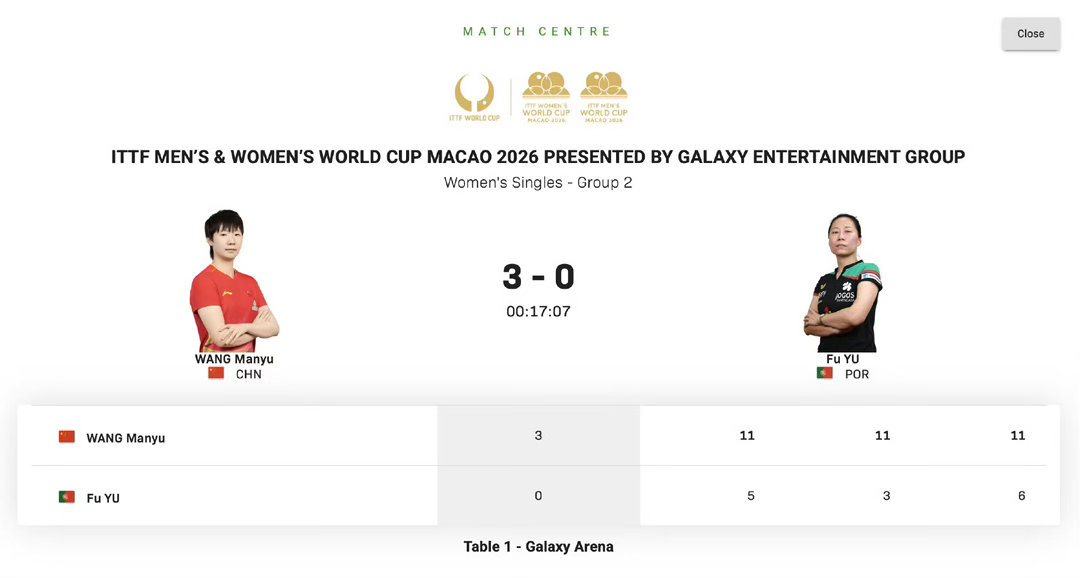The width and height of the screenshot is (1080, 578).
Task: Close the Match Centre overlay
Action: [x=1030, y=33]
